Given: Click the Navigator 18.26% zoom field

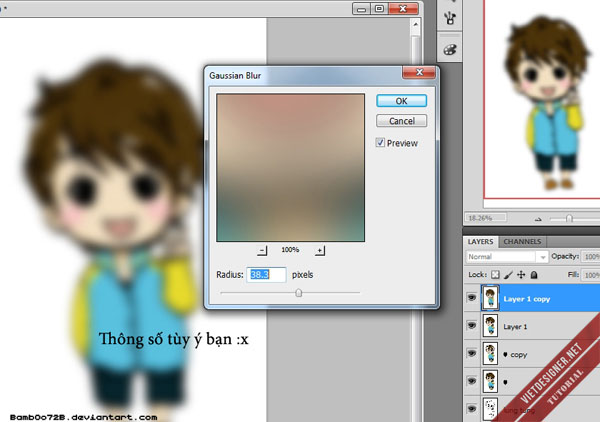Looking at the screenshot, I should 485,218.
